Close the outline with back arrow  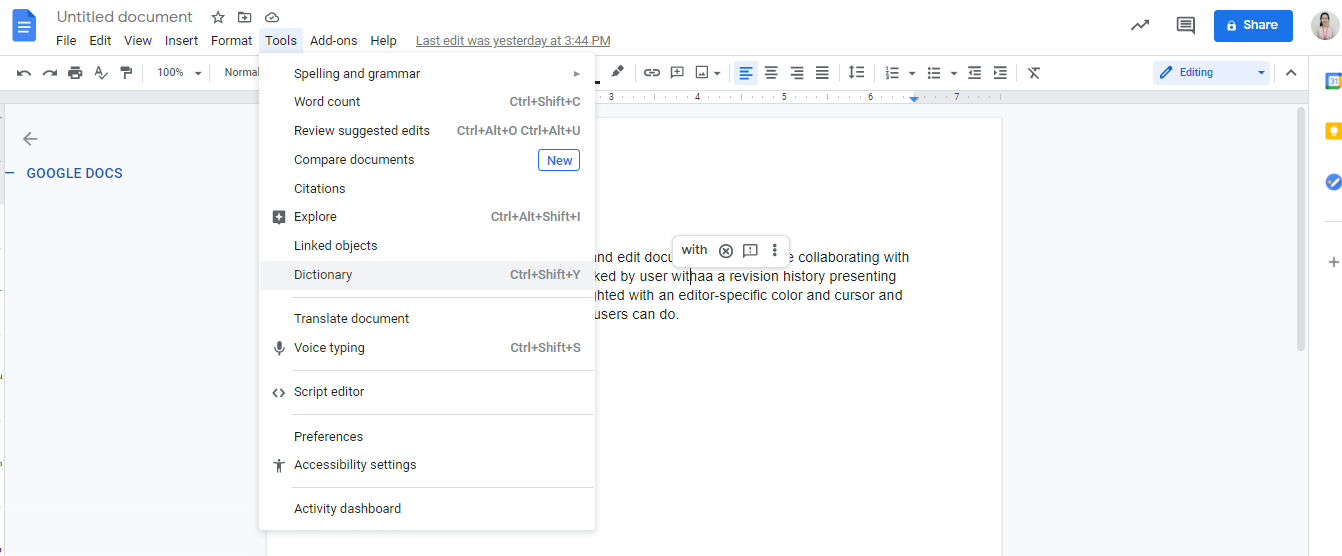pos(30,139)
